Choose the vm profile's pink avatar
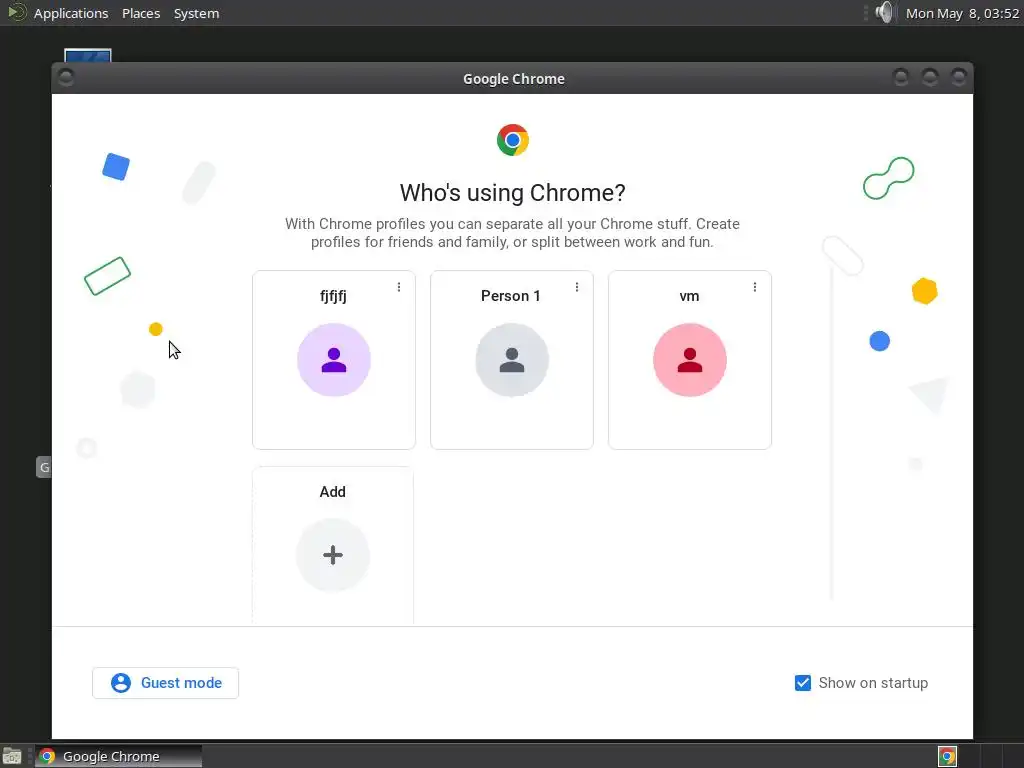 [690, 360]
